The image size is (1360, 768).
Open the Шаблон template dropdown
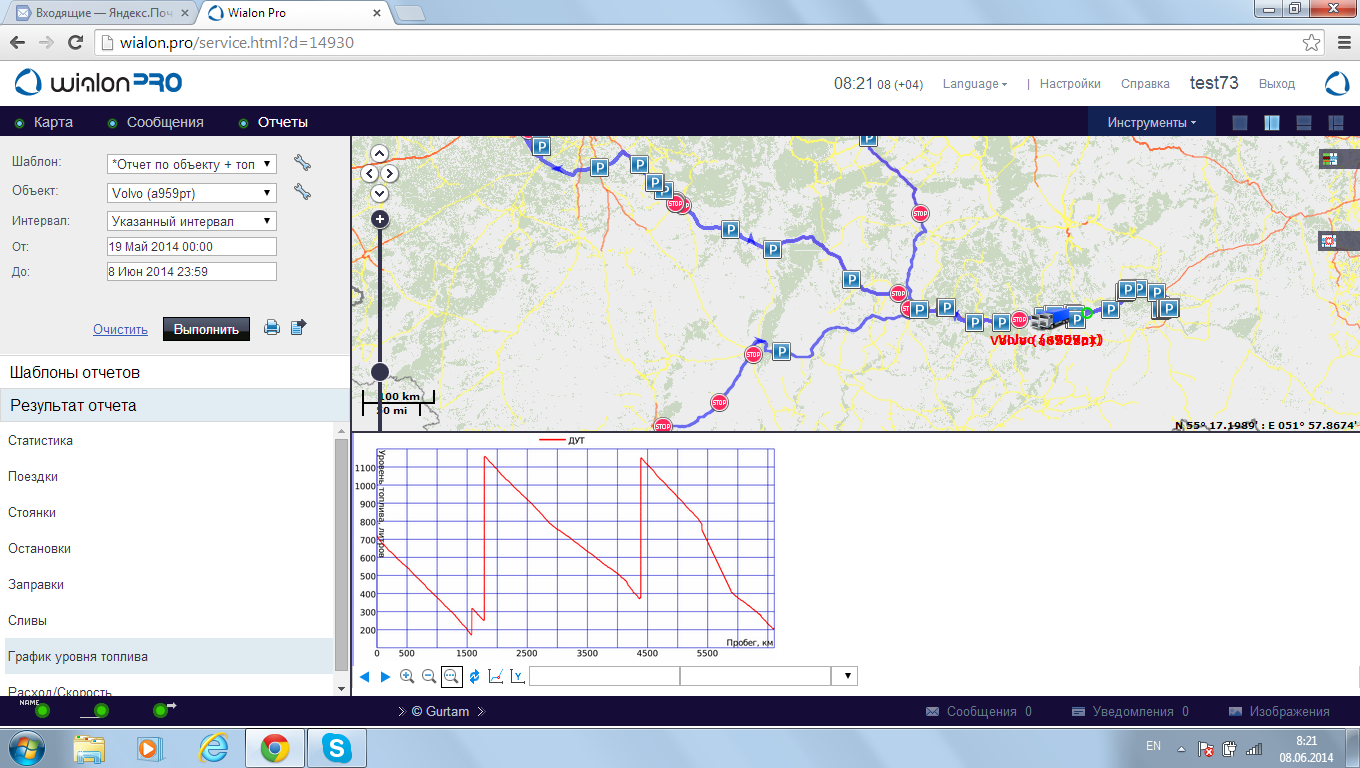[191, 164]
